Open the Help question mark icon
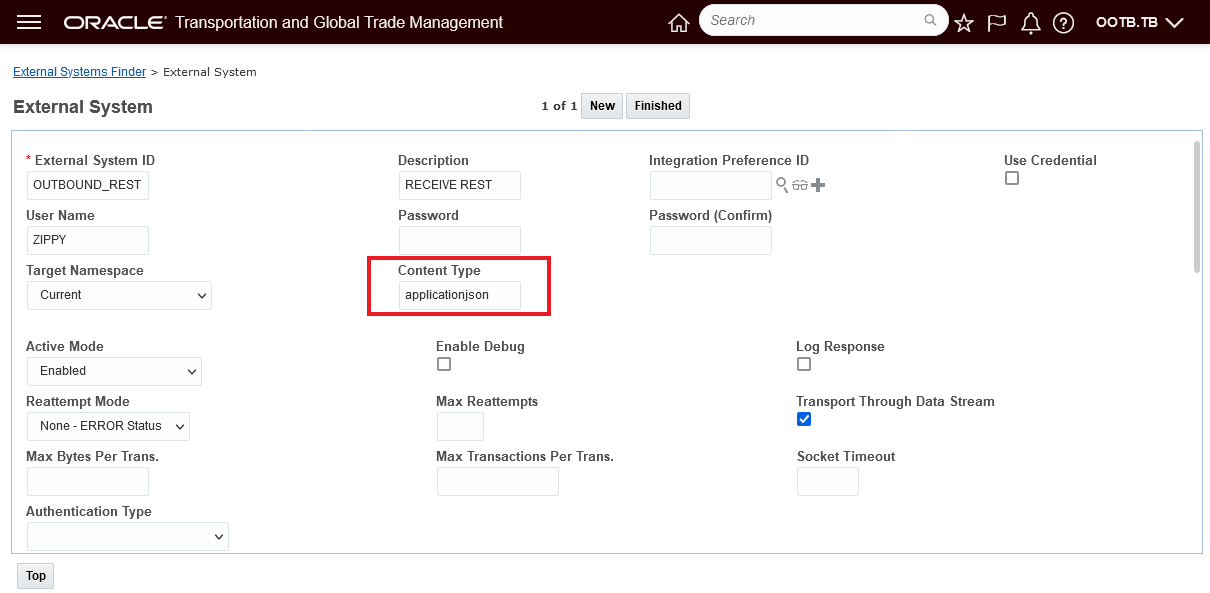This screenshot has height=593, width=1210. tap(1064, 23)
